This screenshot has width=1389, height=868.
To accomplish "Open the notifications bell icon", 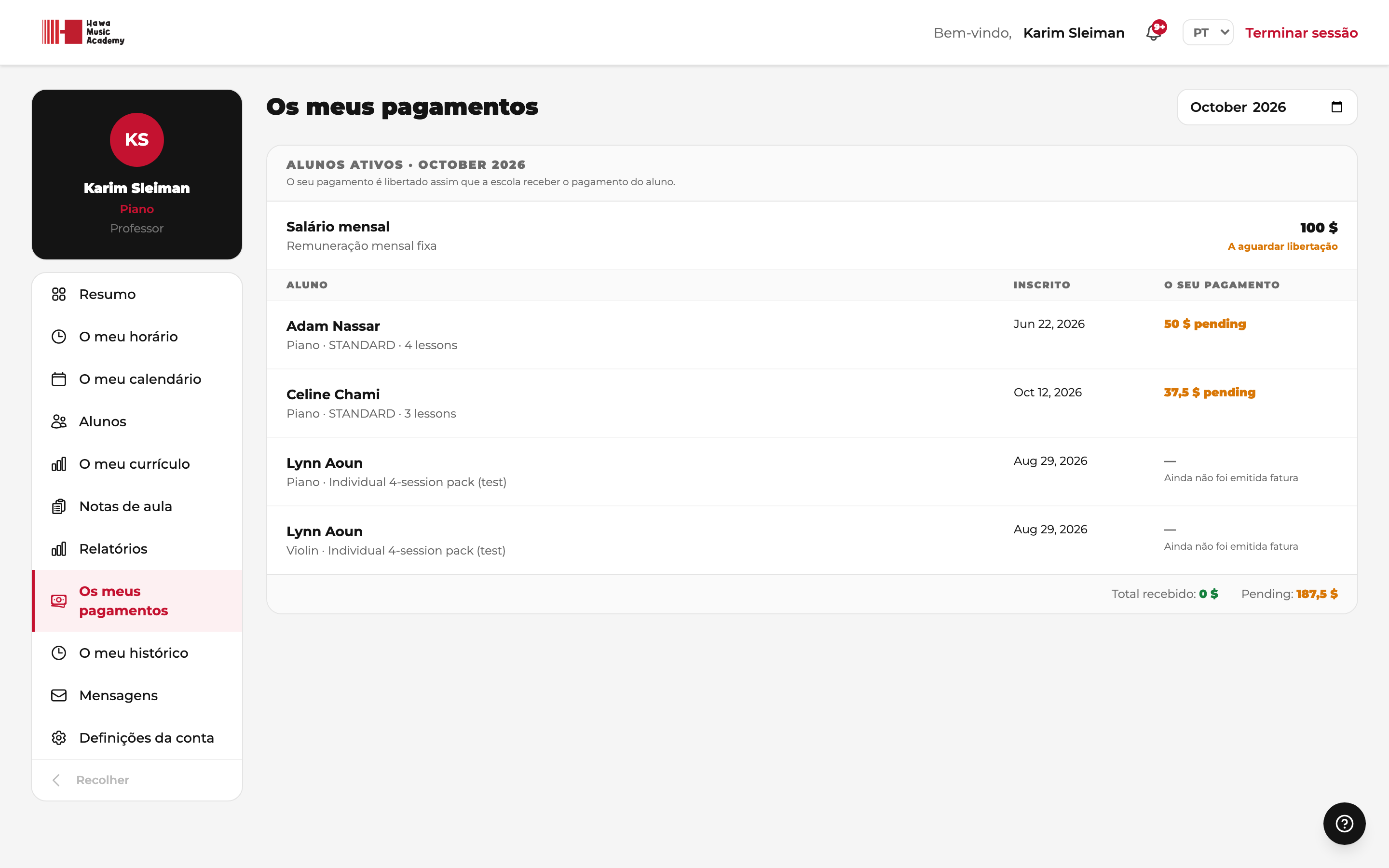I will pyautogui.click(x=1155, y=32).
